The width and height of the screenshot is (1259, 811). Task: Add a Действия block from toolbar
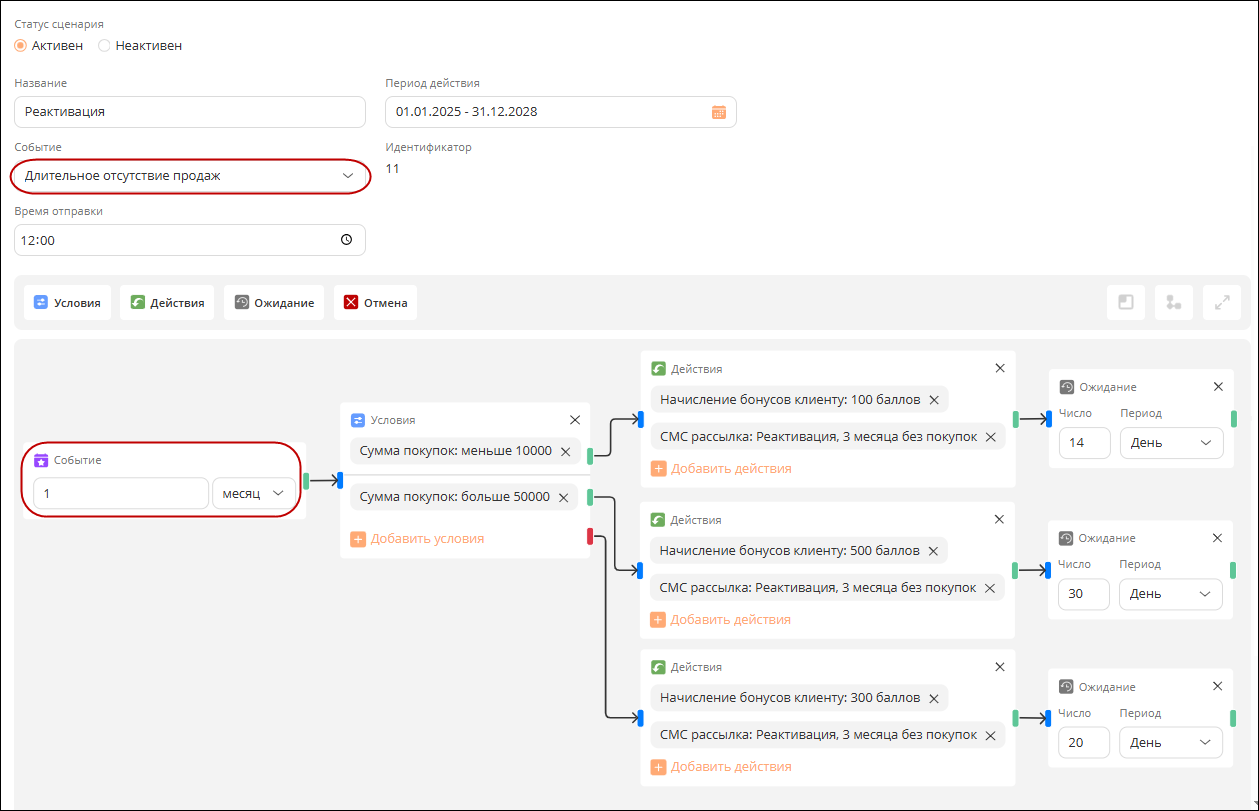click(167, 302)
